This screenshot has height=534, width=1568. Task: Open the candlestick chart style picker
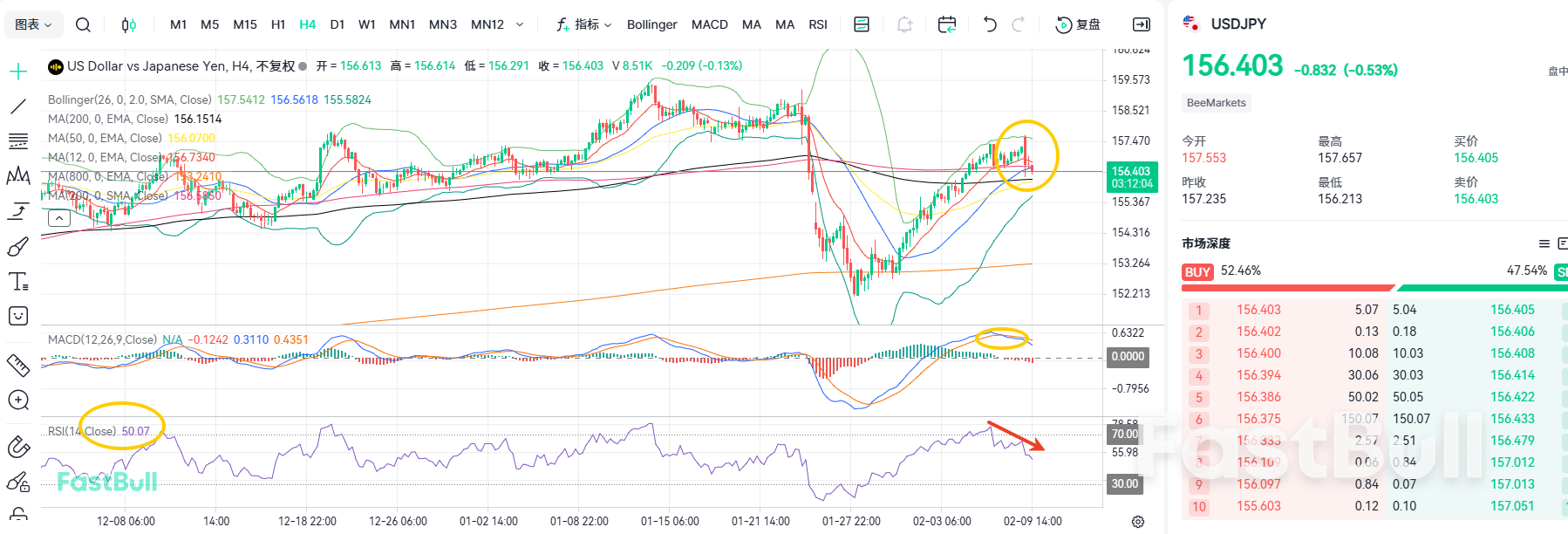point(128,24)
